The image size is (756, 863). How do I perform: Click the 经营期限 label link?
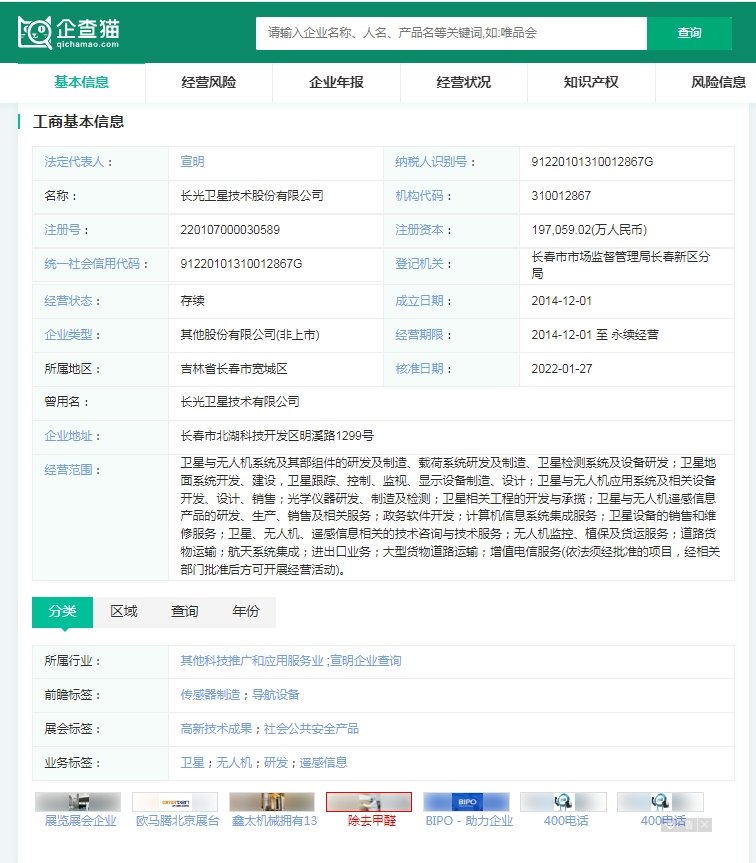click(419, 335)
